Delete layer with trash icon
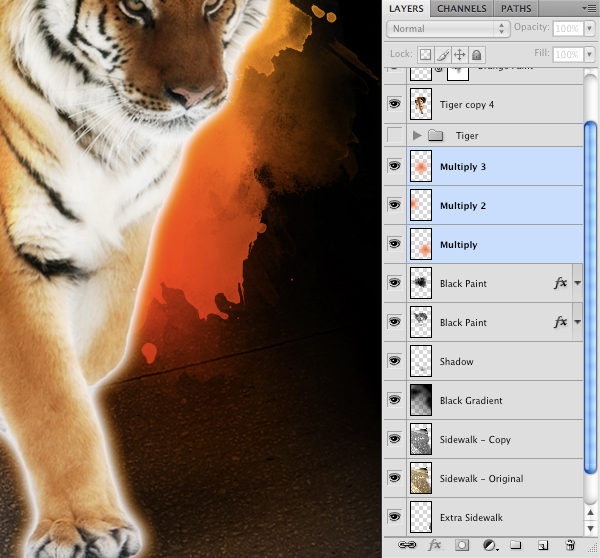The height and width of the screenshot is (558, 600). pyautogui.click(x=570, y=545)
